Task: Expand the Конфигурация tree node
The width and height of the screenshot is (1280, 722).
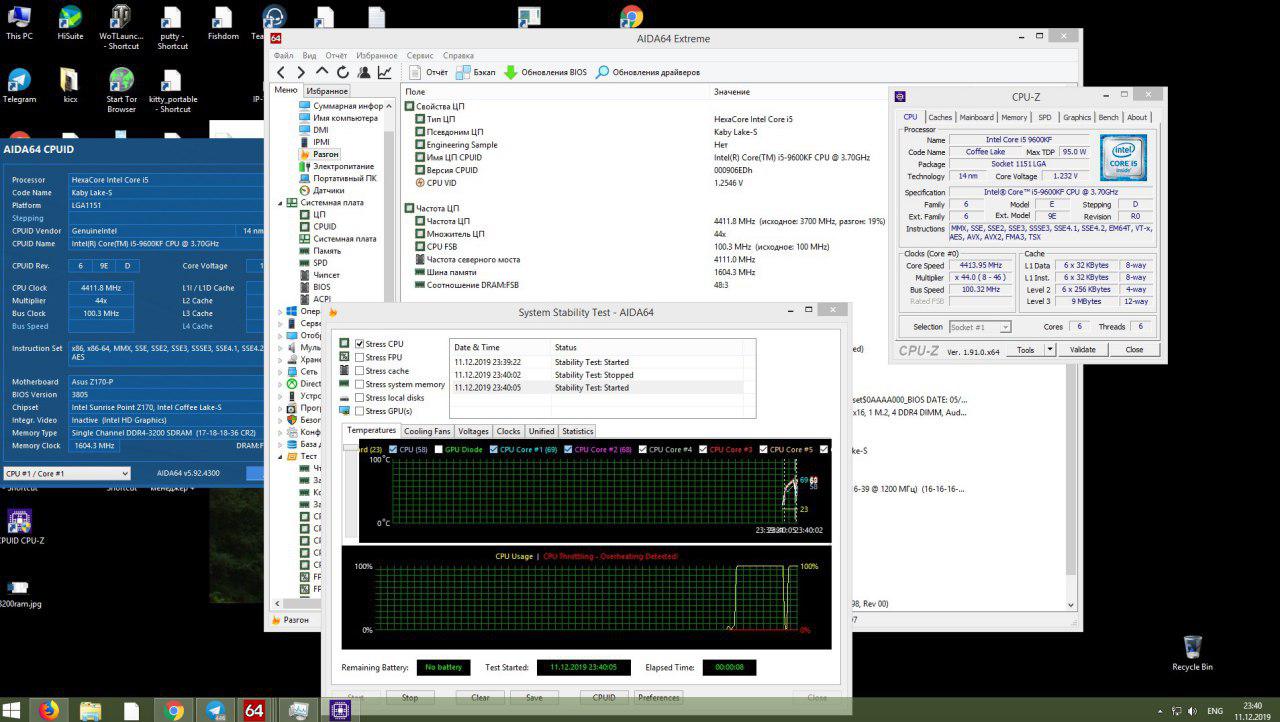Action: click(x=280, y=432)
